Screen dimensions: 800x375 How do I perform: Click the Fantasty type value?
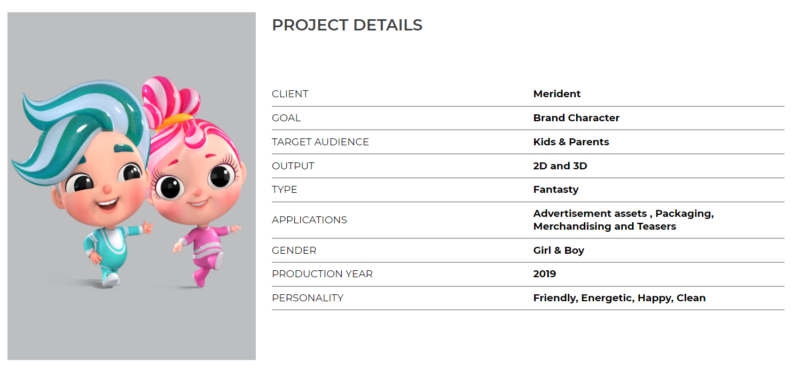556,190
